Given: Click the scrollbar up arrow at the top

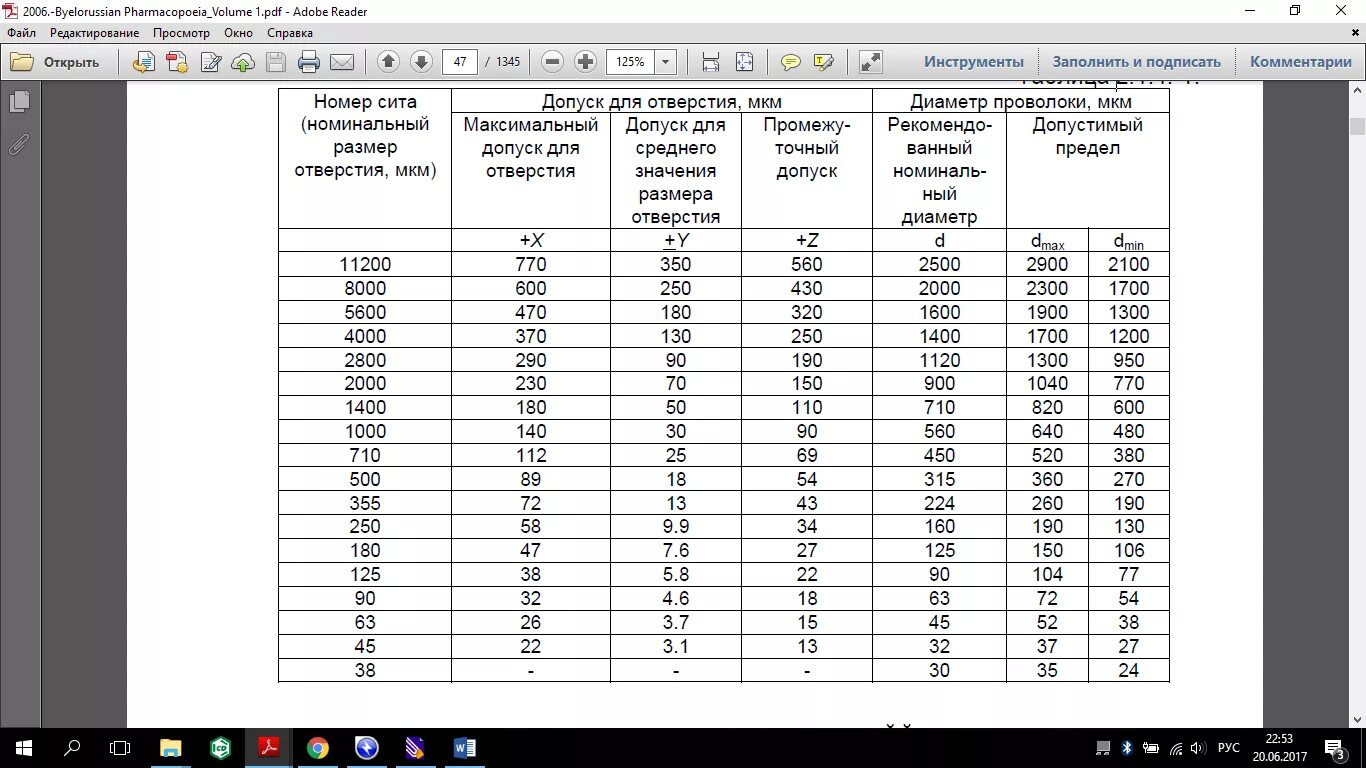Looking at the screenshot, I should coord(1357,89).
